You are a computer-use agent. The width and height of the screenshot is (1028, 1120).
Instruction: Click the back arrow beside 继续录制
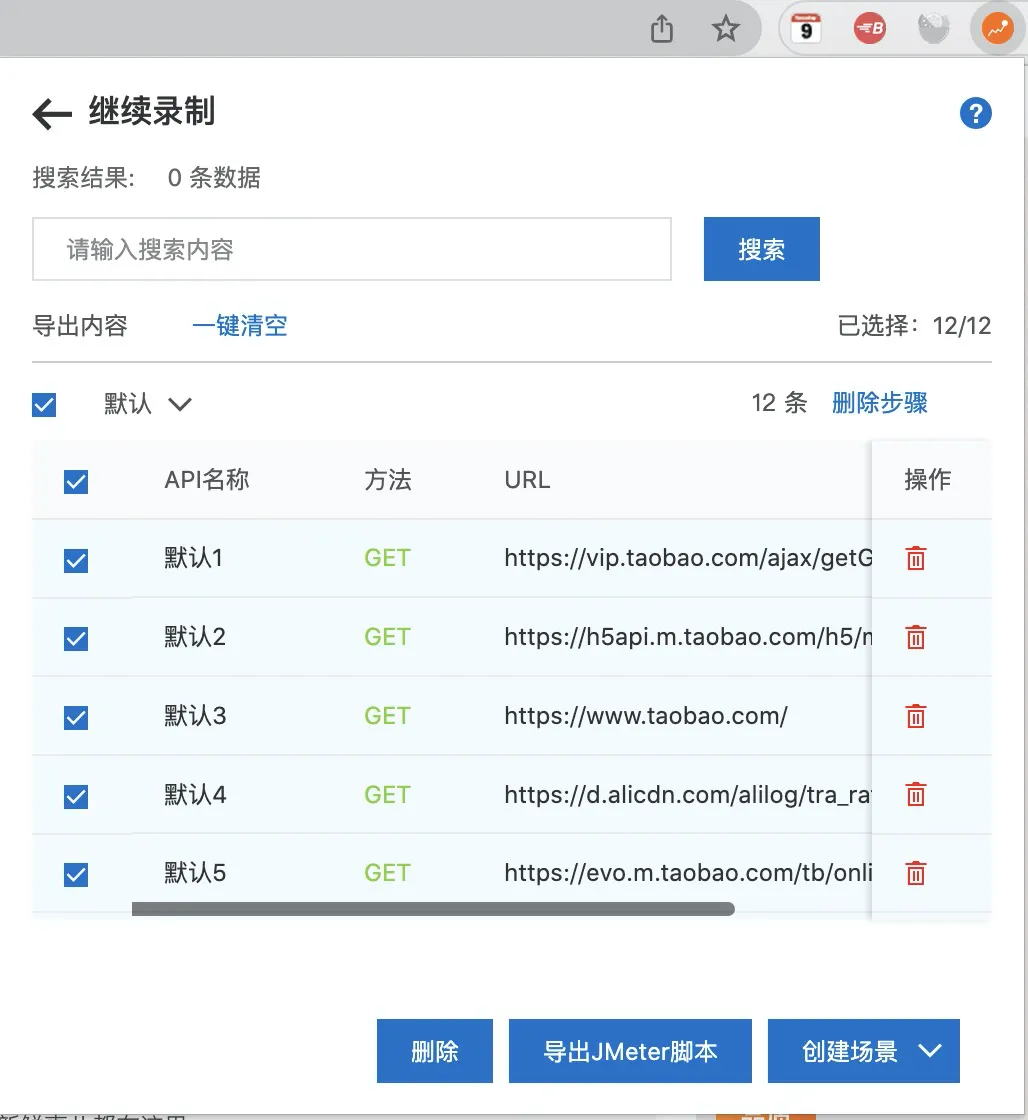pos(52,114)
